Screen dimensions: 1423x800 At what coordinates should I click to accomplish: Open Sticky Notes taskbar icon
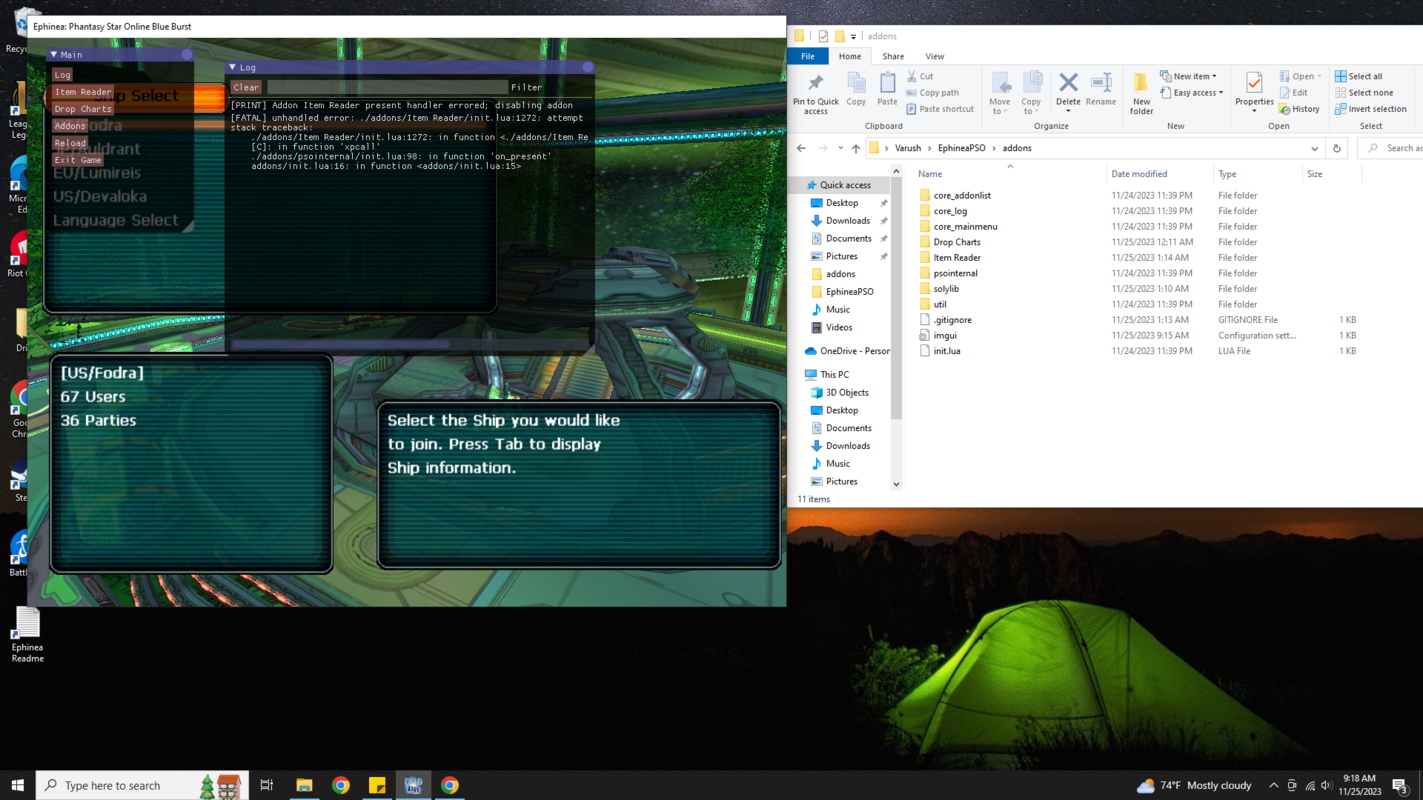[x=377, y=785]
